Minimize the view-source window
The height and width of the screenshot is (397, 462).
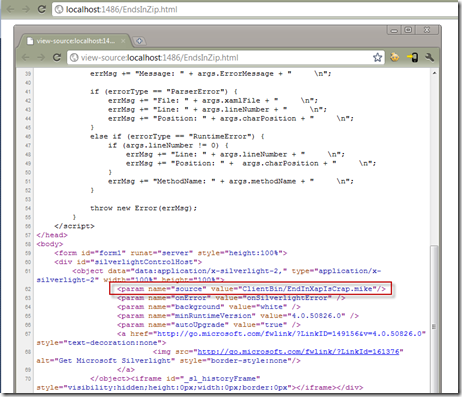[x=394, y=30]
